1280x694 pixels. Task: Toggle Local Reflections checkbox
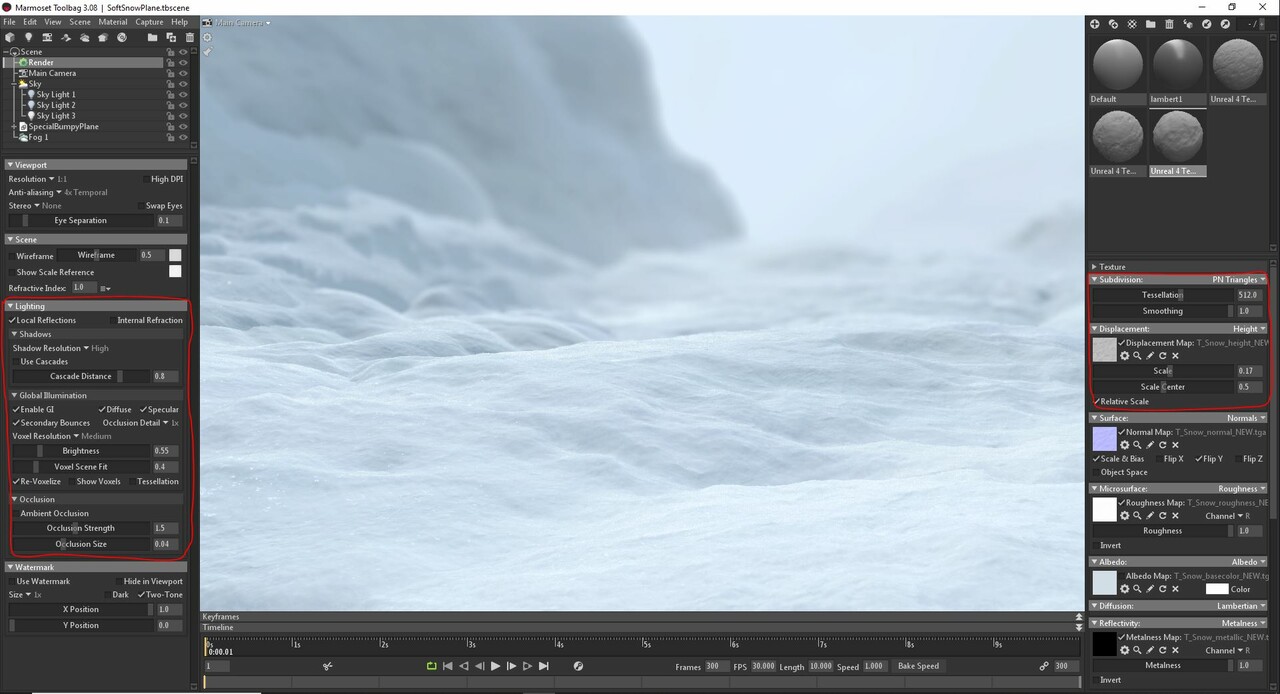click(x=12, y=320)
